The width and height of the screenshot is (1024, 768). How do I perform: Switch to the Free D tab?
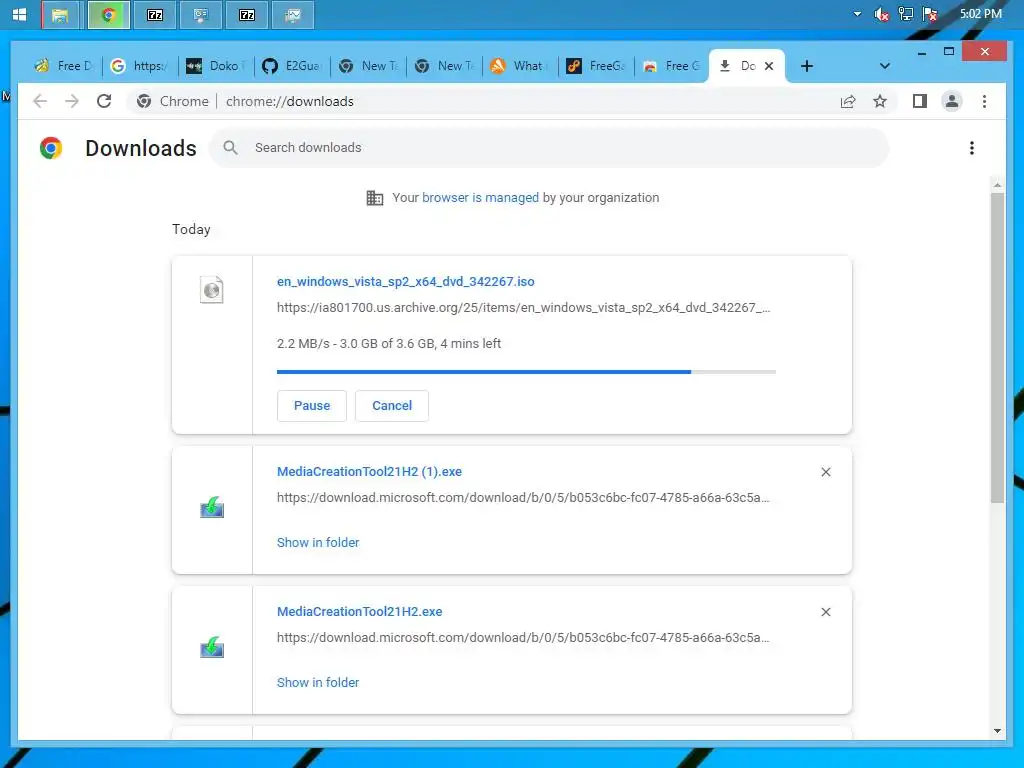64,66
